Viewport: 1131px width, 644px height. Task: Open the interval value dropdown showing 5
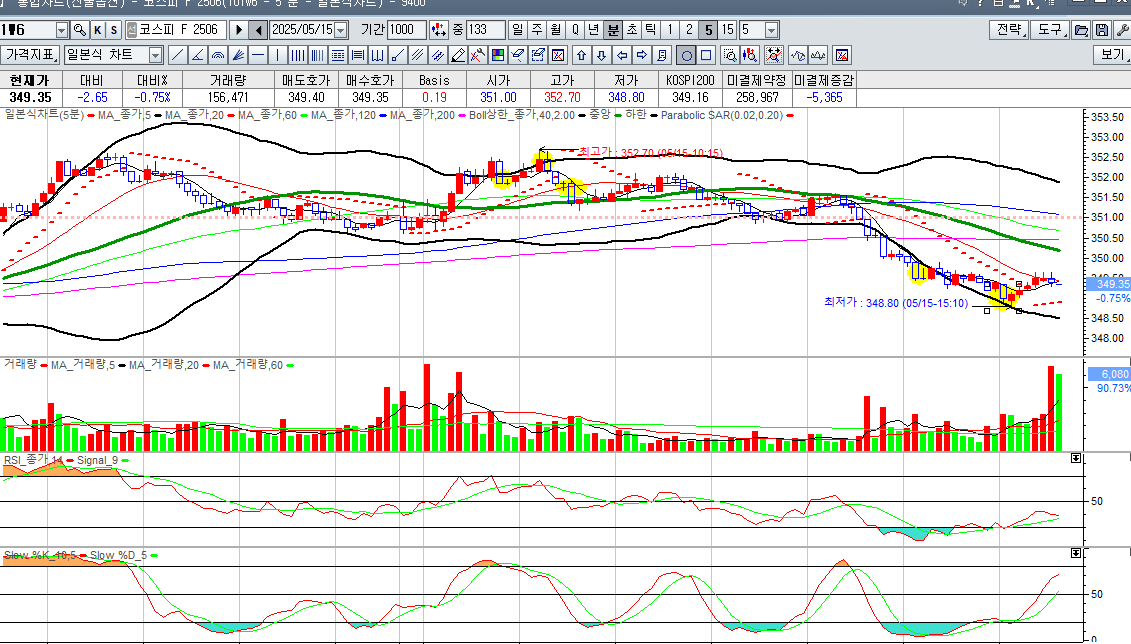point(772,30)
